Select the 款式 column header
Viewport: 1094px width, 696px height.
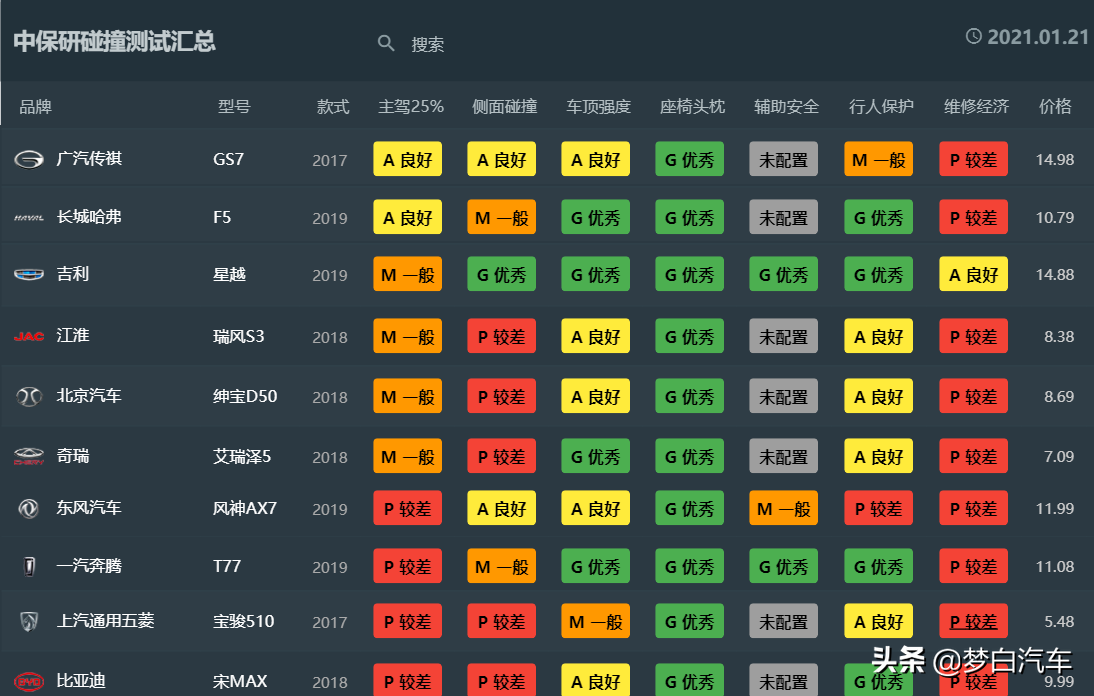click(x=333, y=107)
